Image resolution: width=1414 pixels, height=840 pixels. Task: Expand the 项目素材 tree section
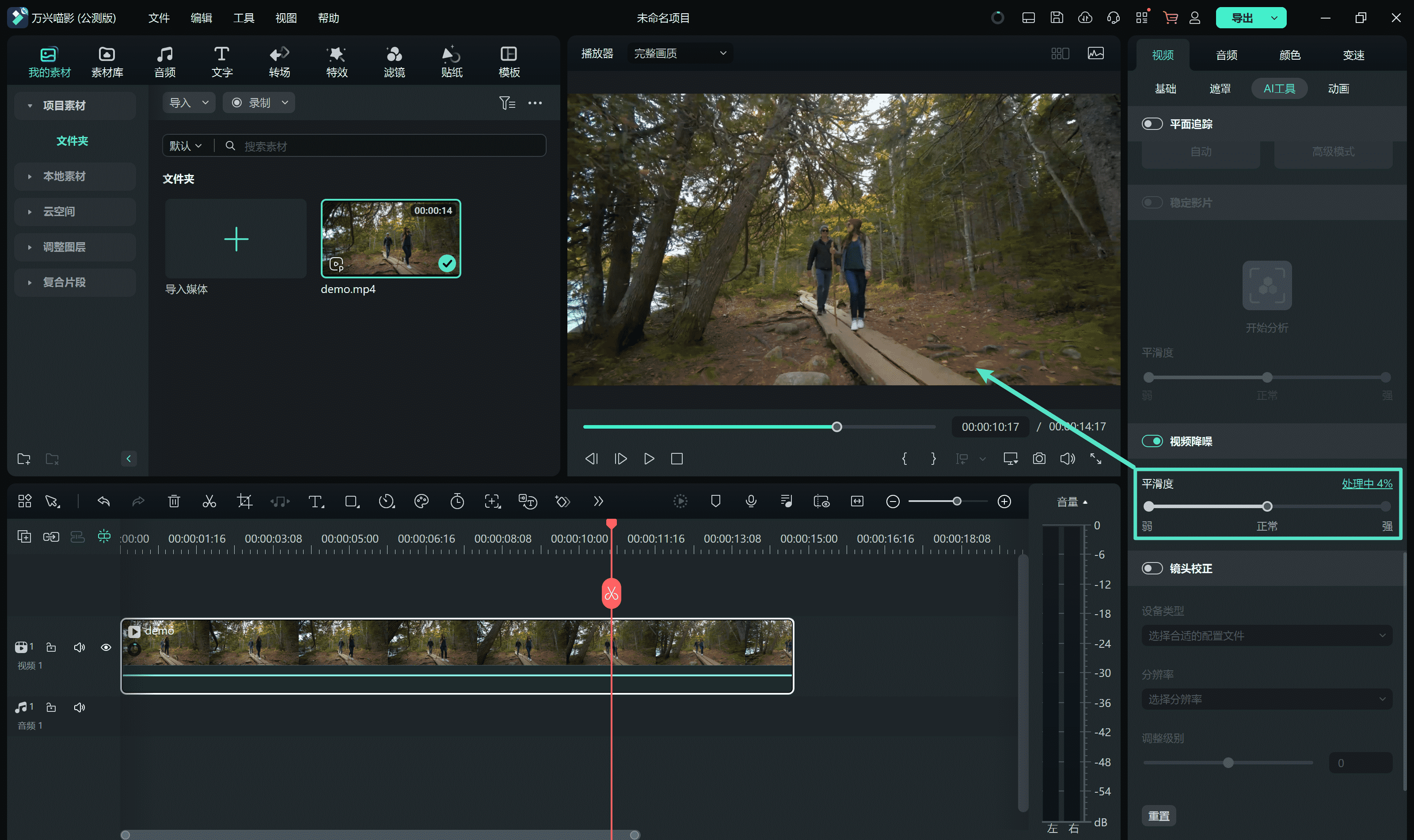(x=75, y=105)
